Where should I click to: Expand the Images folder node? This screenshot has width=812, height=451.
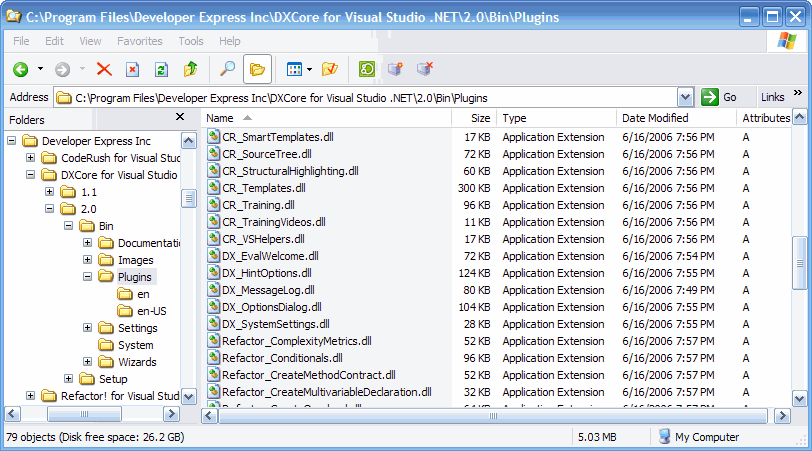coord(88,259)
